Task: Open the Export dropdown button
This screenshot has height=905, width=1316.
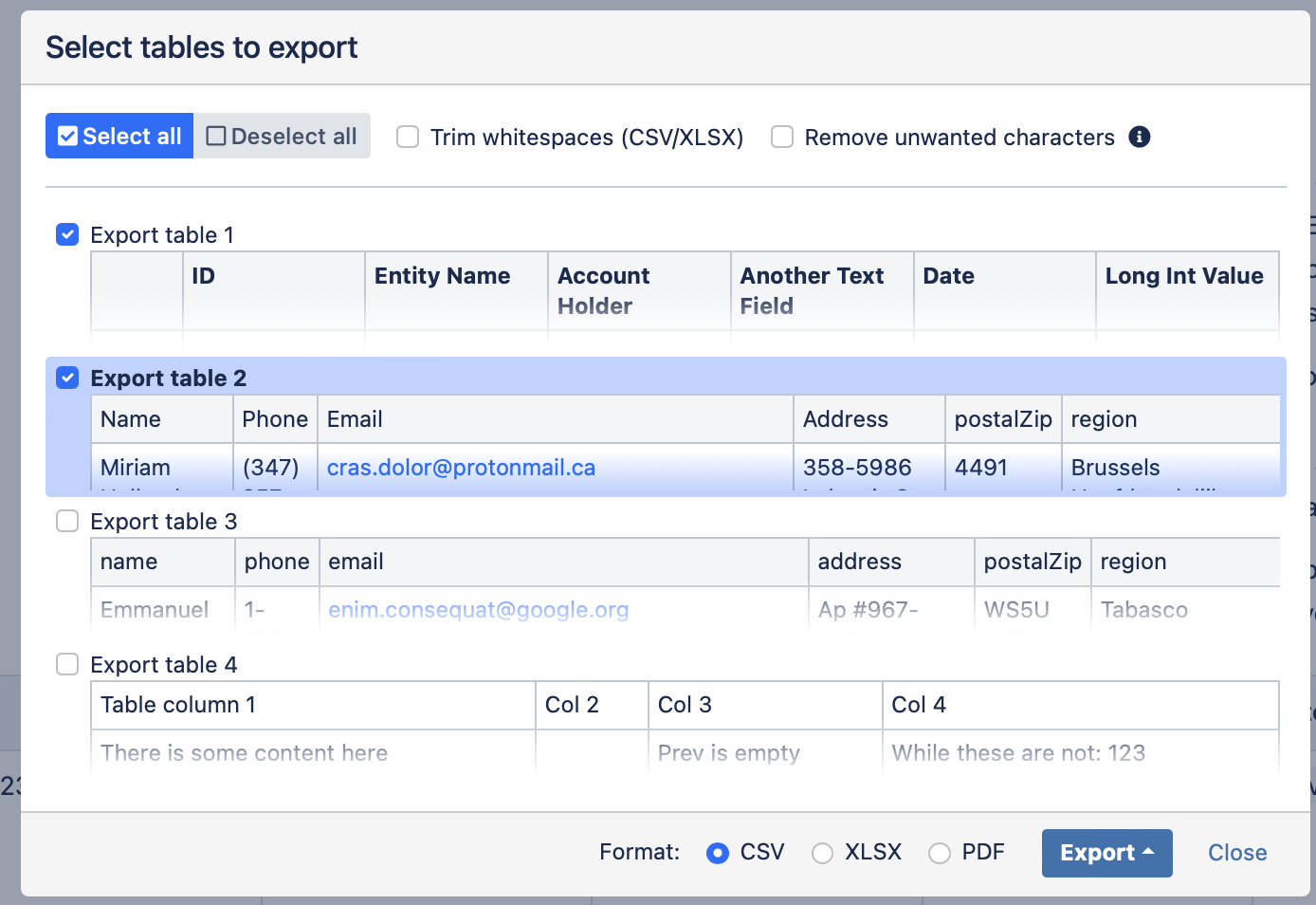Action: pos(1106,853)
